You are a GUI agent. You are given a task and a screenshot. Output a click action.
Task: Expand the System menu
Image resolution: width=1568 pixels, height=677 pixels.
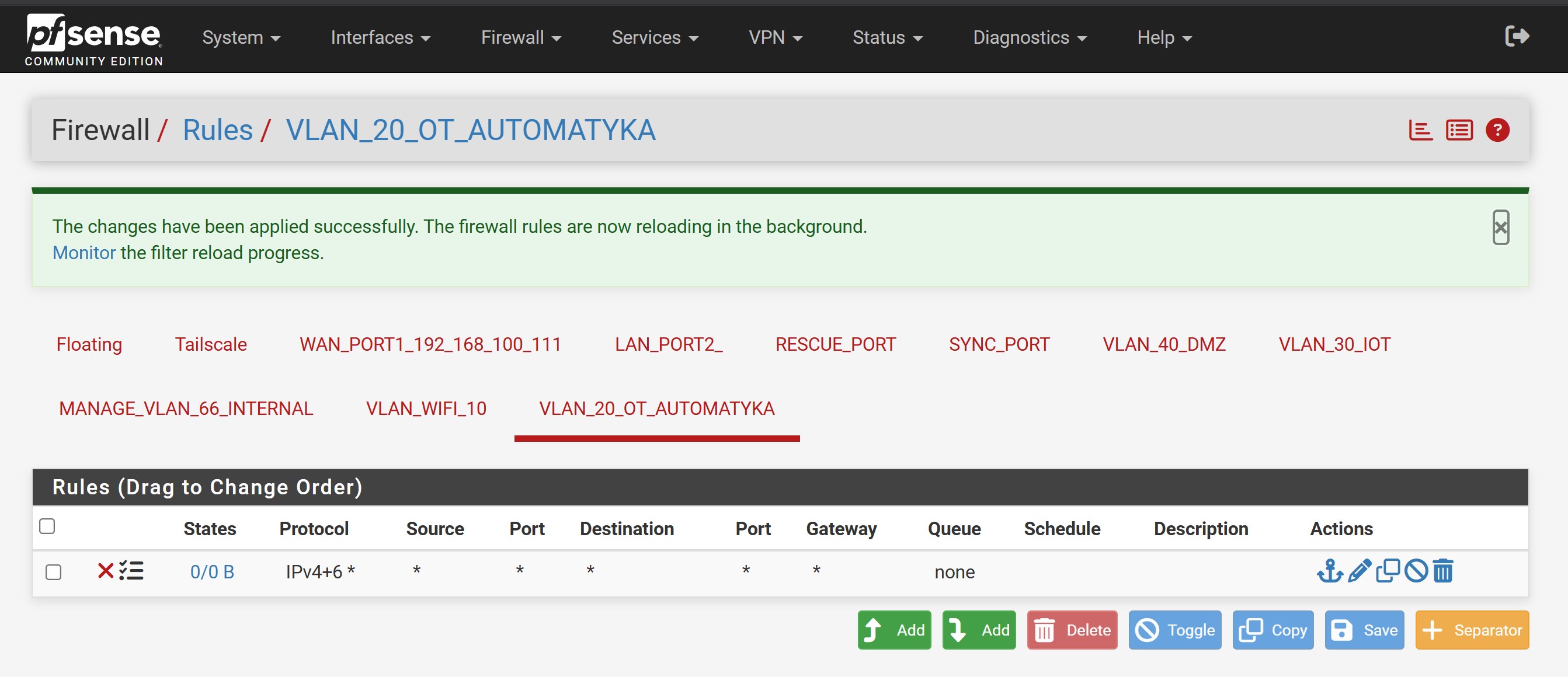[x=241, y=38]
